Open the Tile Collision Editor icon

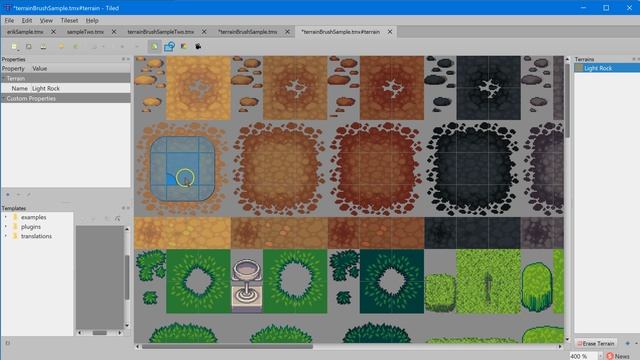[x=169, y=47]
